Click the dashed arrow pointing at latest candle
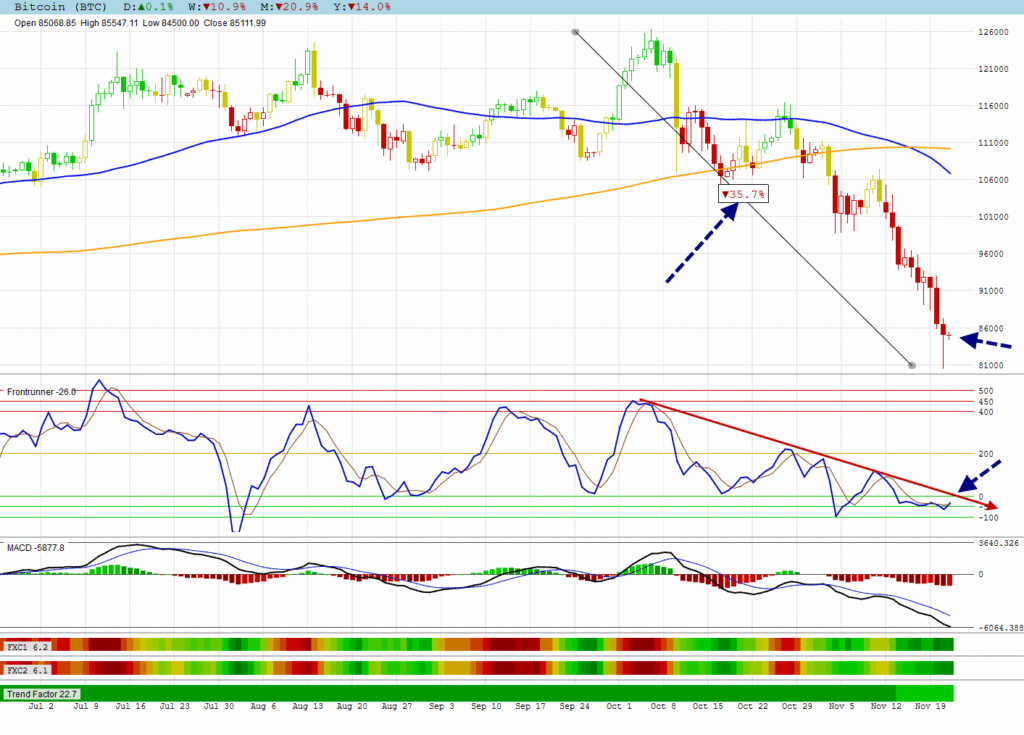This screenshot has height=735, width=1024. coord(985,342)
